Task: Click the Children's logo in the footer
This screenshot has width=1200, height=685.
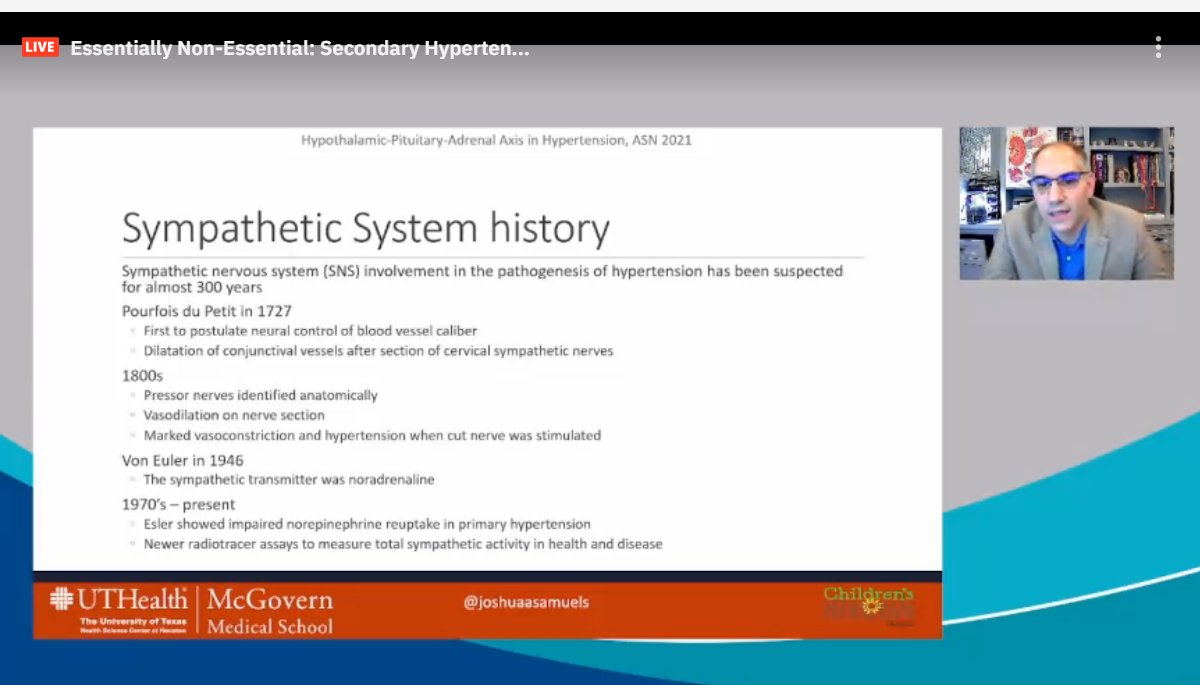Action: (868, 606)
